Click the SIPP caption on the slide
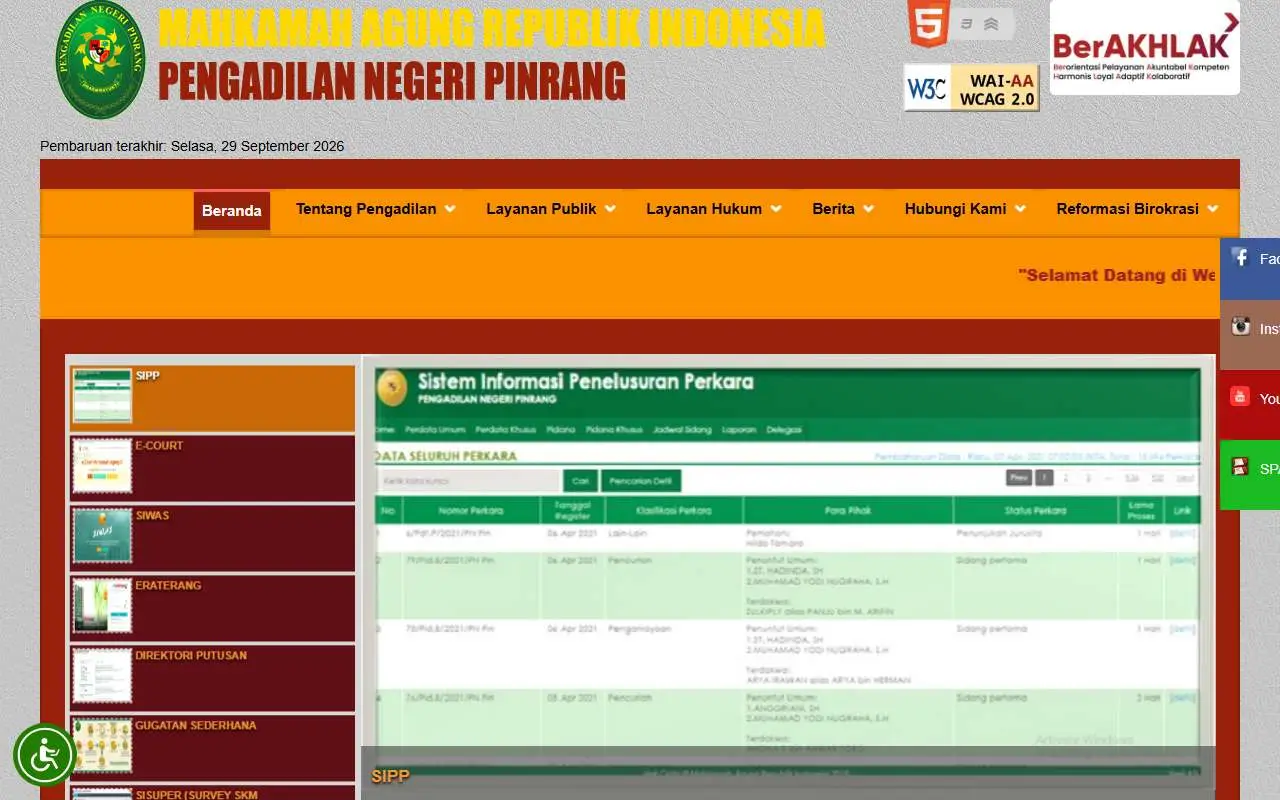Viewport: 1280px width, 800px height. pyautogui.click(x=390, y=776)
